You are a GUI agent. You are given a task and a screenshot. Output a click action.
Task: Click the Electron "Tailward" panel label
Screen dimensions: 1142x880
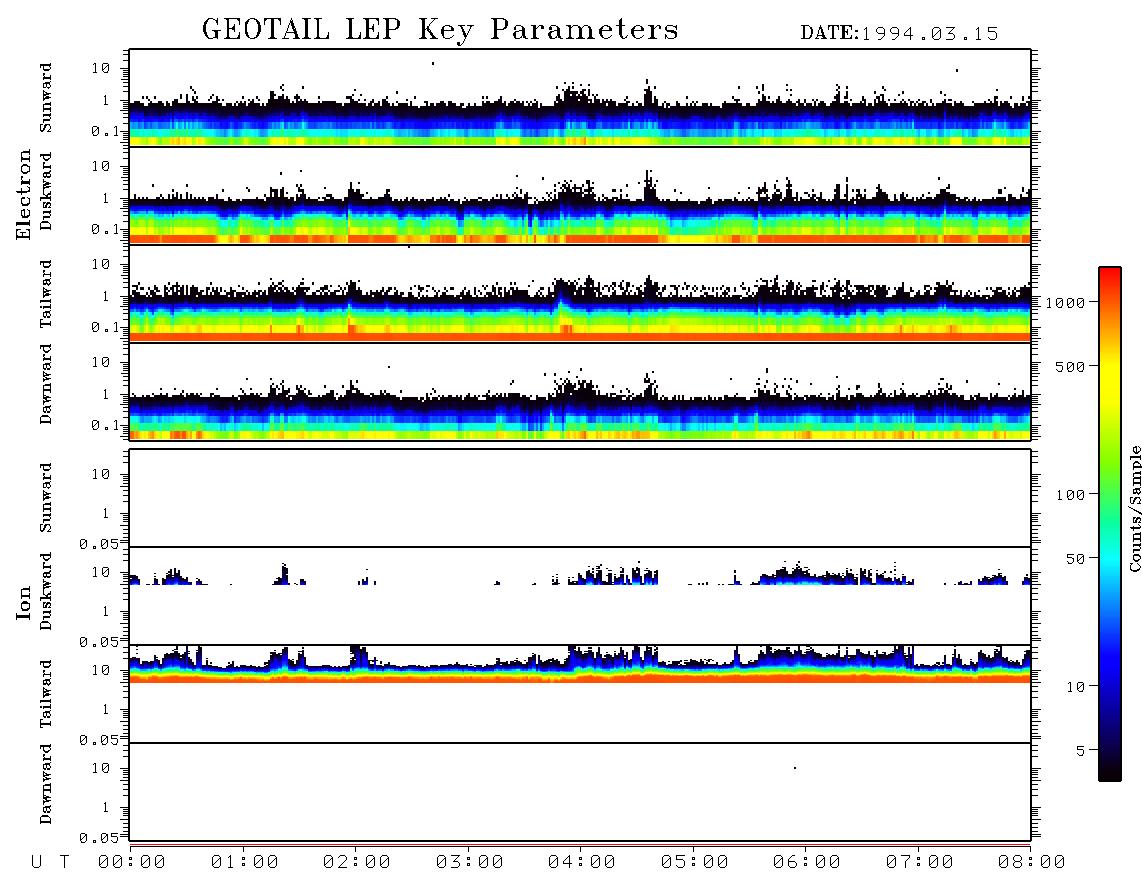(46, 294)
